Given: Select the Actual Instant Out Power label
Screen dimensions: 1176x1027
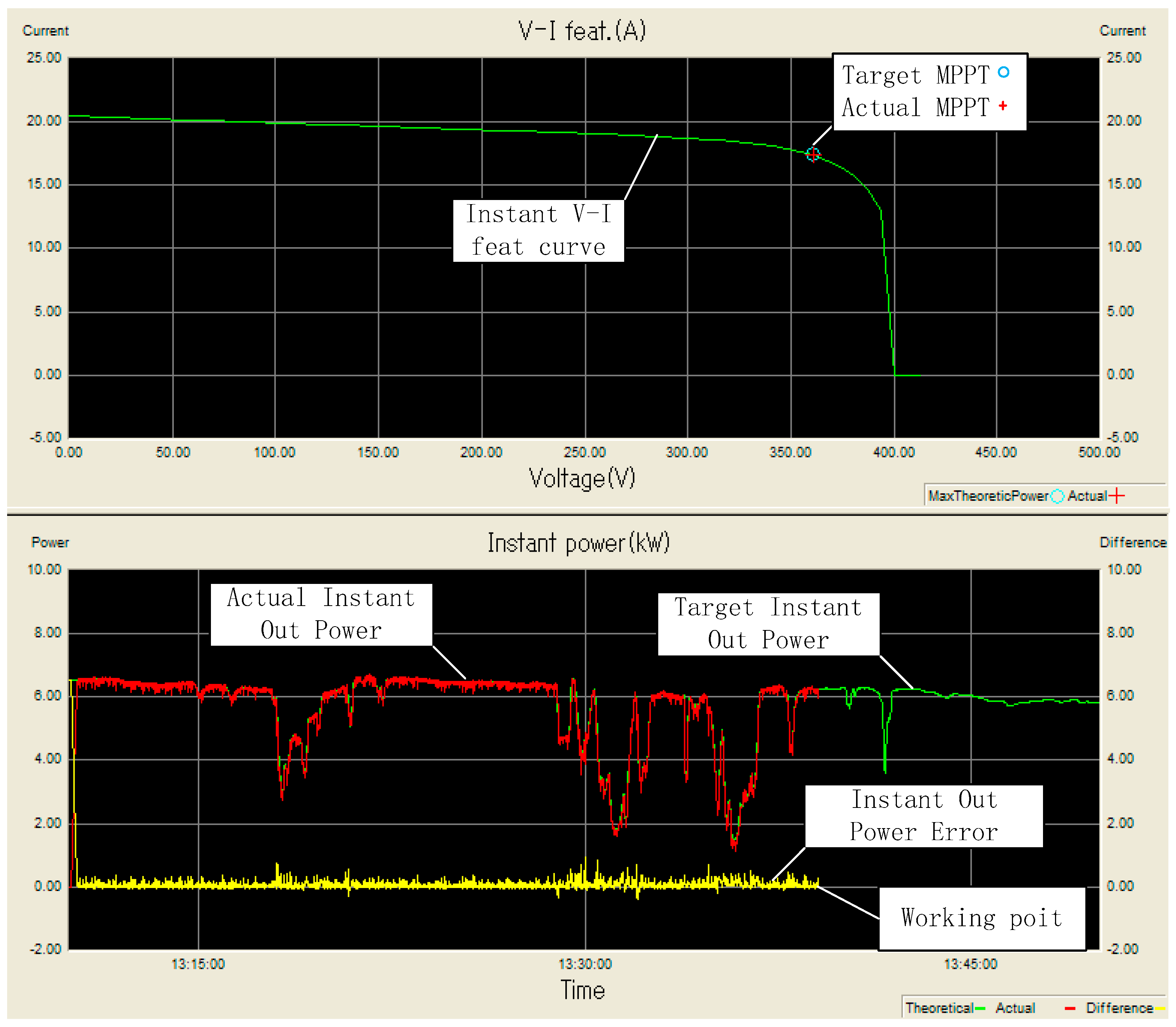Looking at the screenshot, I should click(321, 614).
